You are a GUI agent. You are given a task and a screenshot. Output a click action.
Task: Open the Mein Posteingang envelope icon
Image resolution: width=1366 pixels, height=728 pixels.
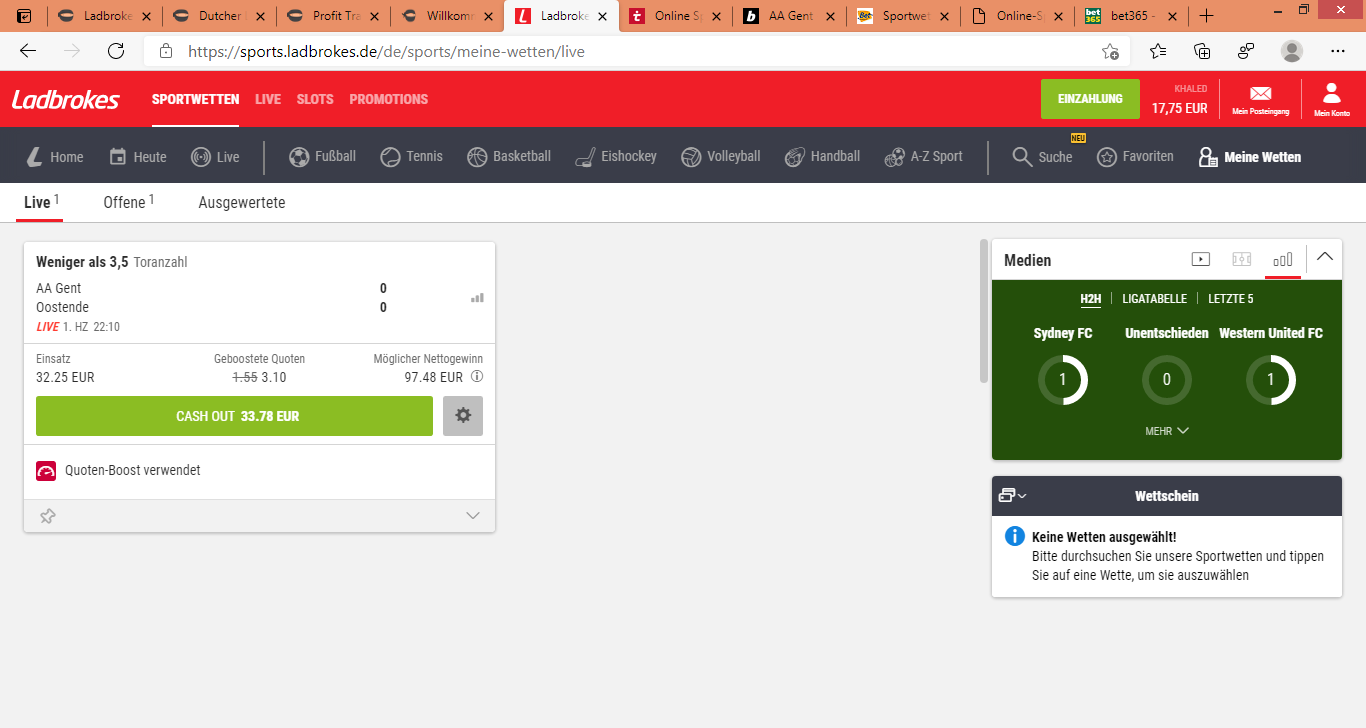1260,98
